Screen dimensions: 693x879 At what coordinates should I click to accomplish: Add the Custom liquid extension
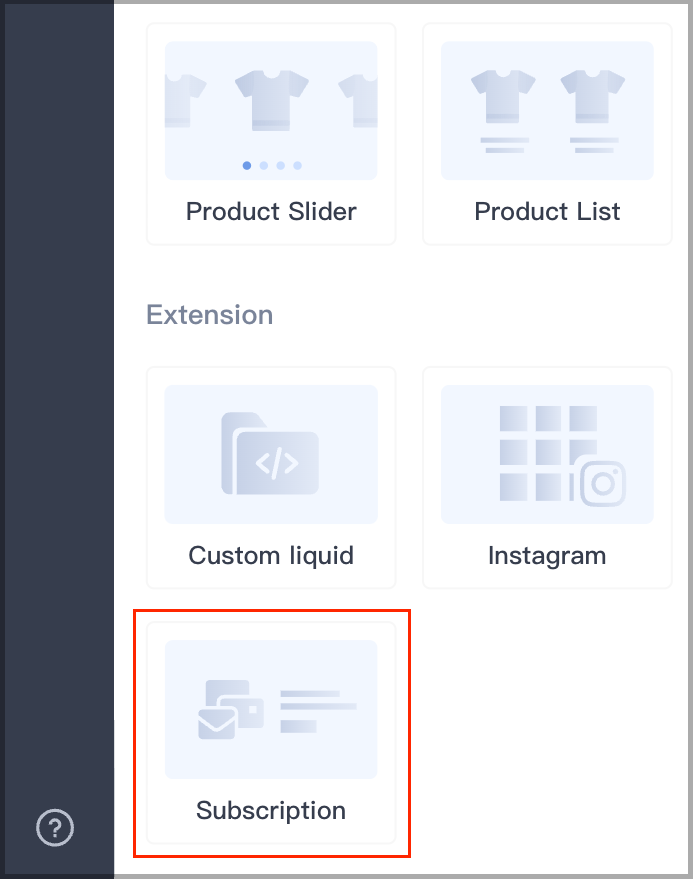click(x=271, y=478)
